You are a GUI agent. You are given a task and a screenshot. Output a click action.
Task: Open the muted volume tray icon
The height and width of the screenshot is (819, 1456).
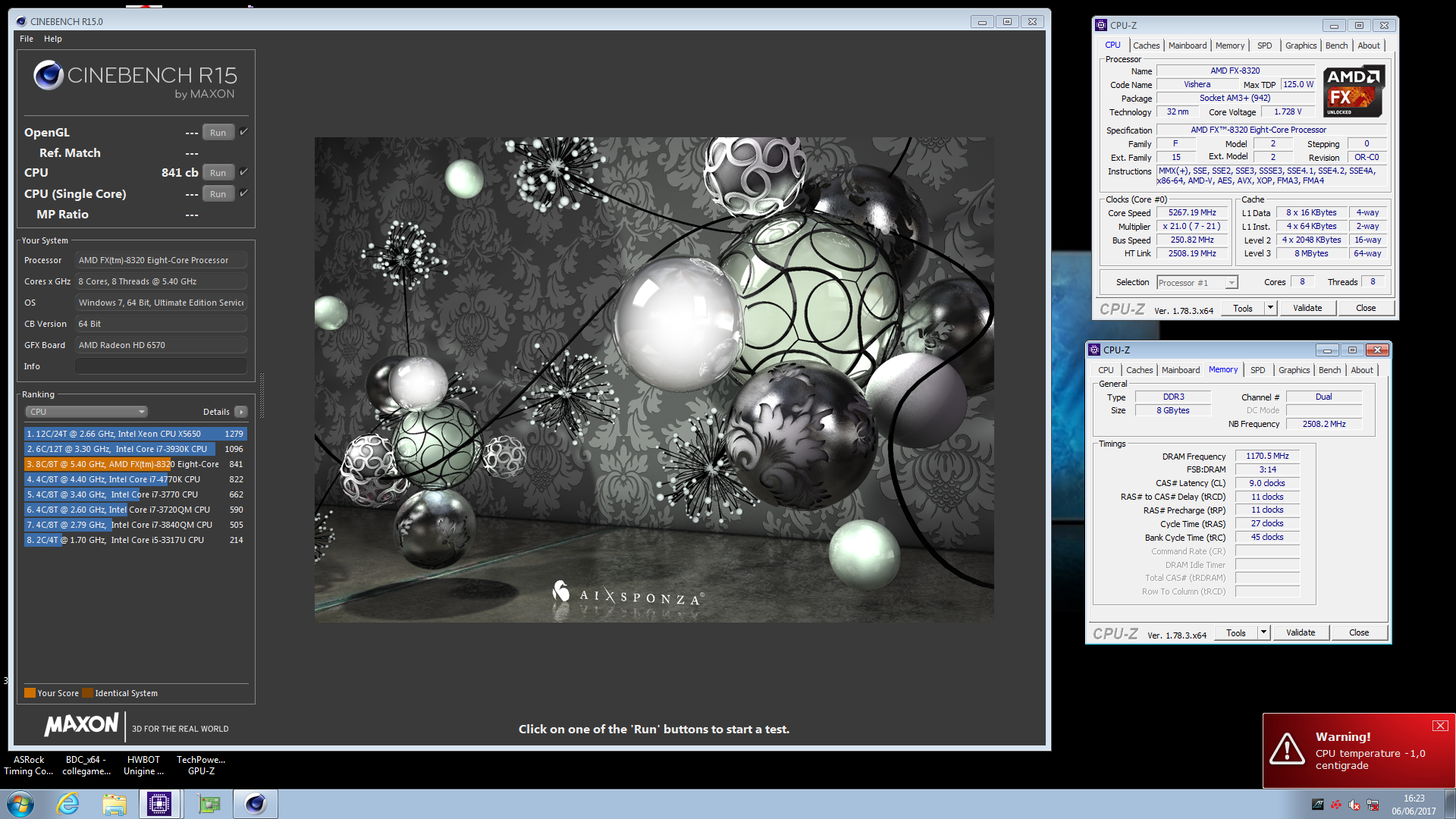1354,805
